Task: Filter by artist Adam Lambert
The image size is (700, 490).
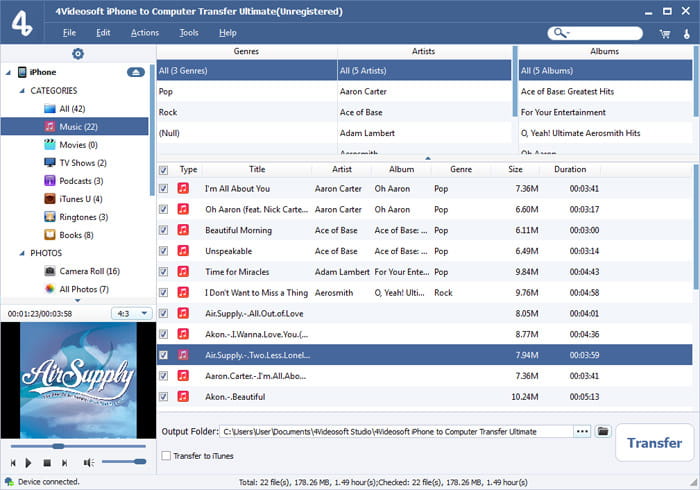Action: (x=424, y=133)
